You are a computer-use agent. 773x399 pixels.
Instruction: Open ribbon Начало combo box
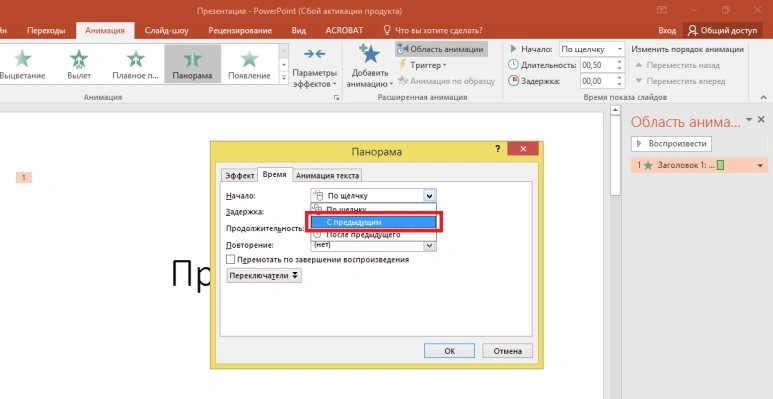(592, 49)
